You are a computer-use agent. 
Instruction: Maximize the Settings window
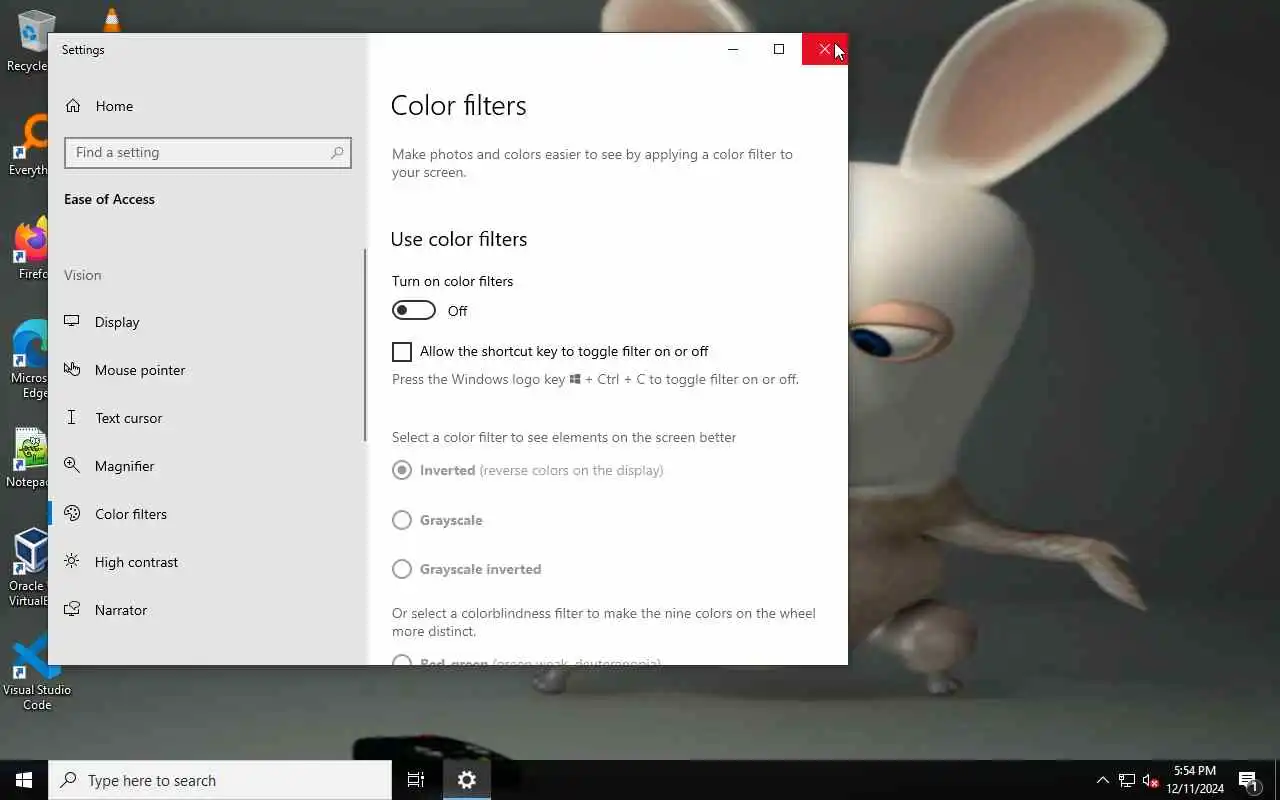coord(779,49)
